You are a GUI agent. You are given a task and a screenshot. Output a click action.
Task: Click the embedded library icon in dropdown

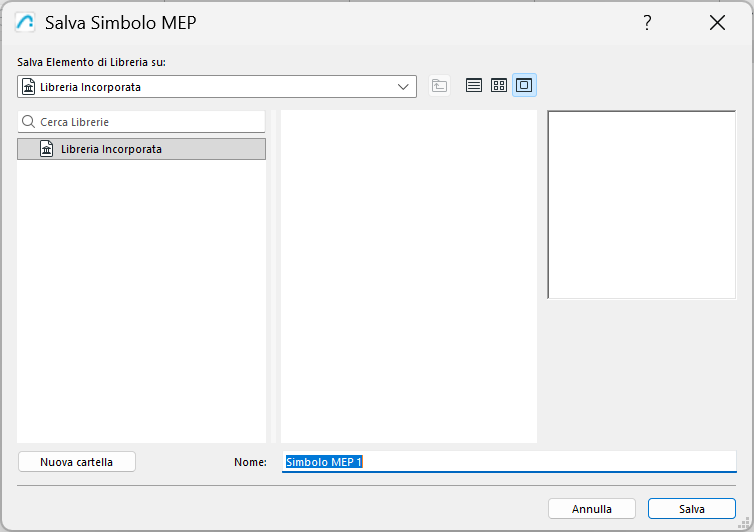(29, 87)
